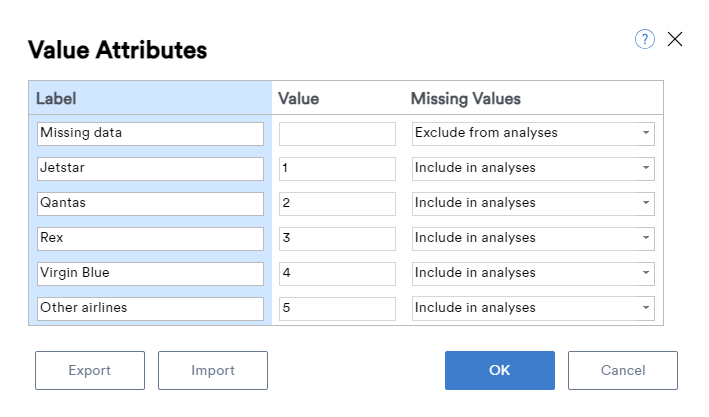
Task: Expand Missing Values dropdown for Qantas
Action: point(533,204)
